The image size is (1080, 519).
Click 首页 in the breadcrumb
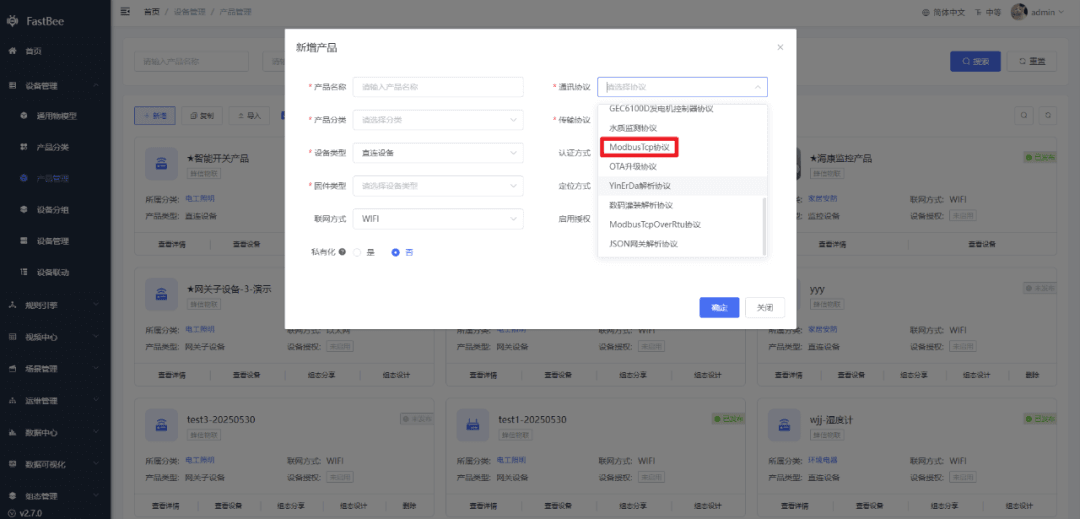tap(152, 12)
